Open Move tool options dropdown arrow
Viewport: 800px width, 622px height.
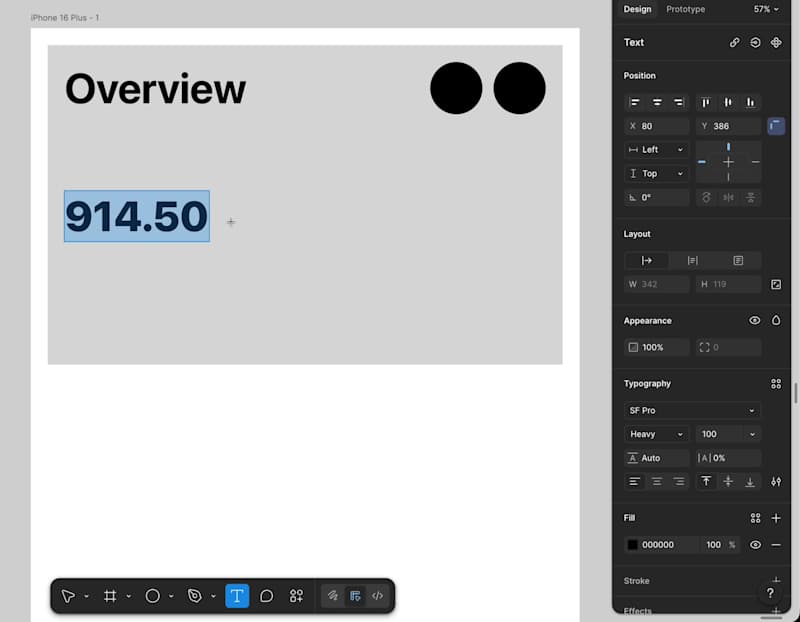click(87, 596)
